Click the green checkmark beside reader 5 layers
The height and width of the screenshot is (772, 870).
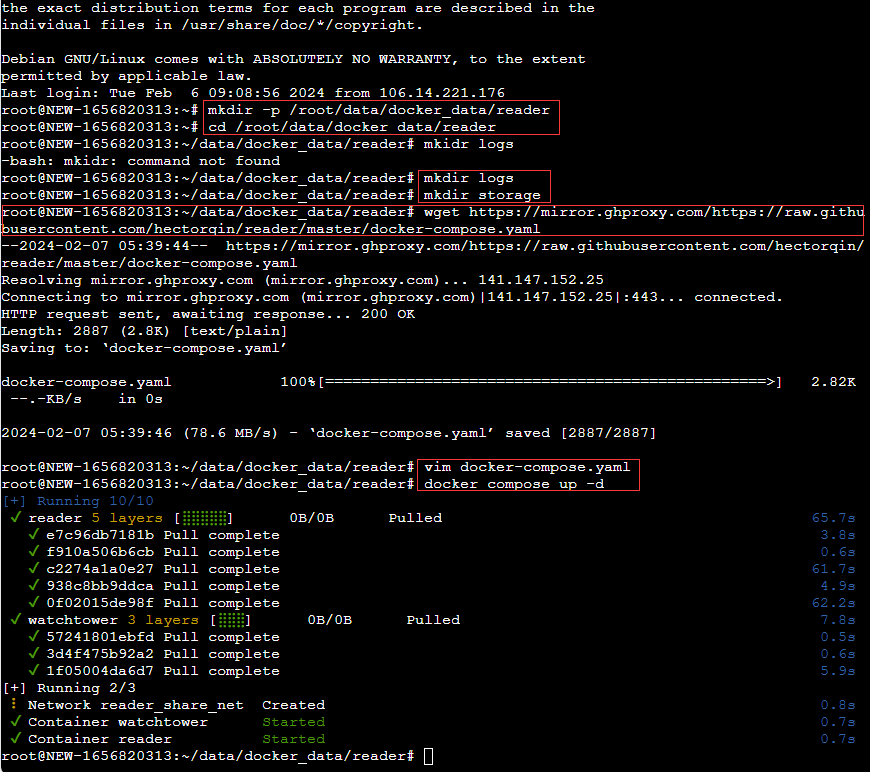(x=15, y=518)
